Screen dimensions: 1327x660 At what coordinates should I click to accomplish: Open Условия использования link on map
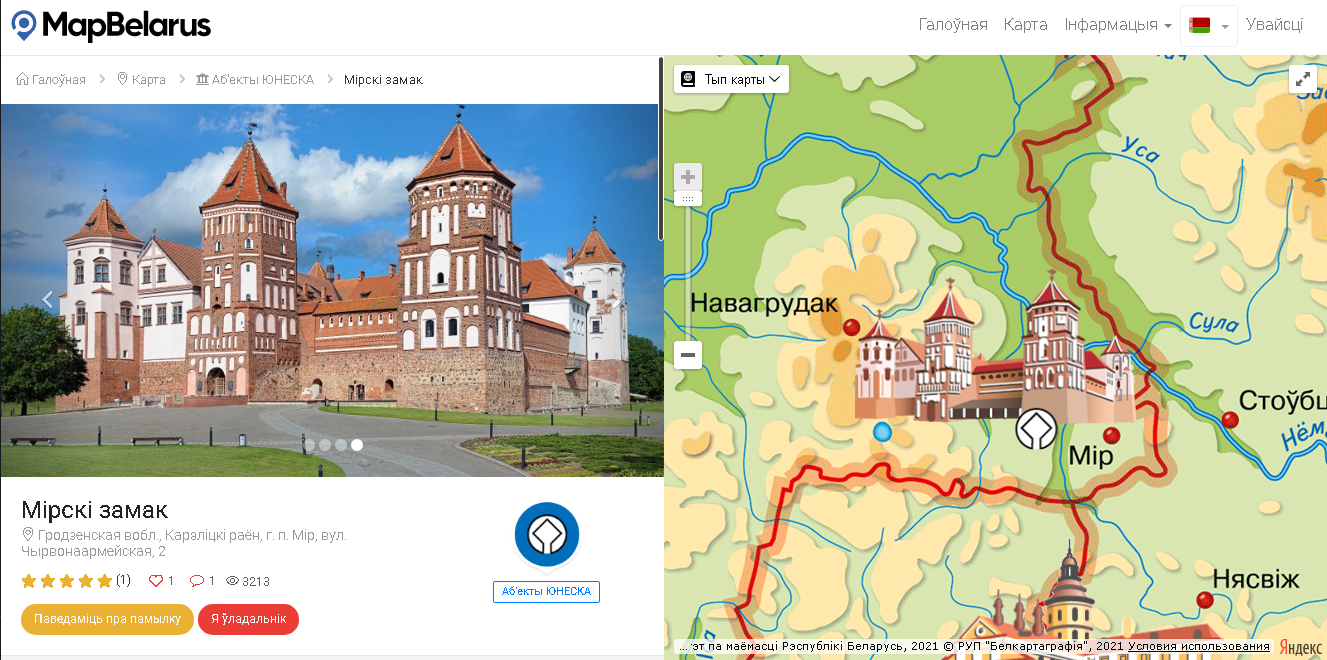1199,647
